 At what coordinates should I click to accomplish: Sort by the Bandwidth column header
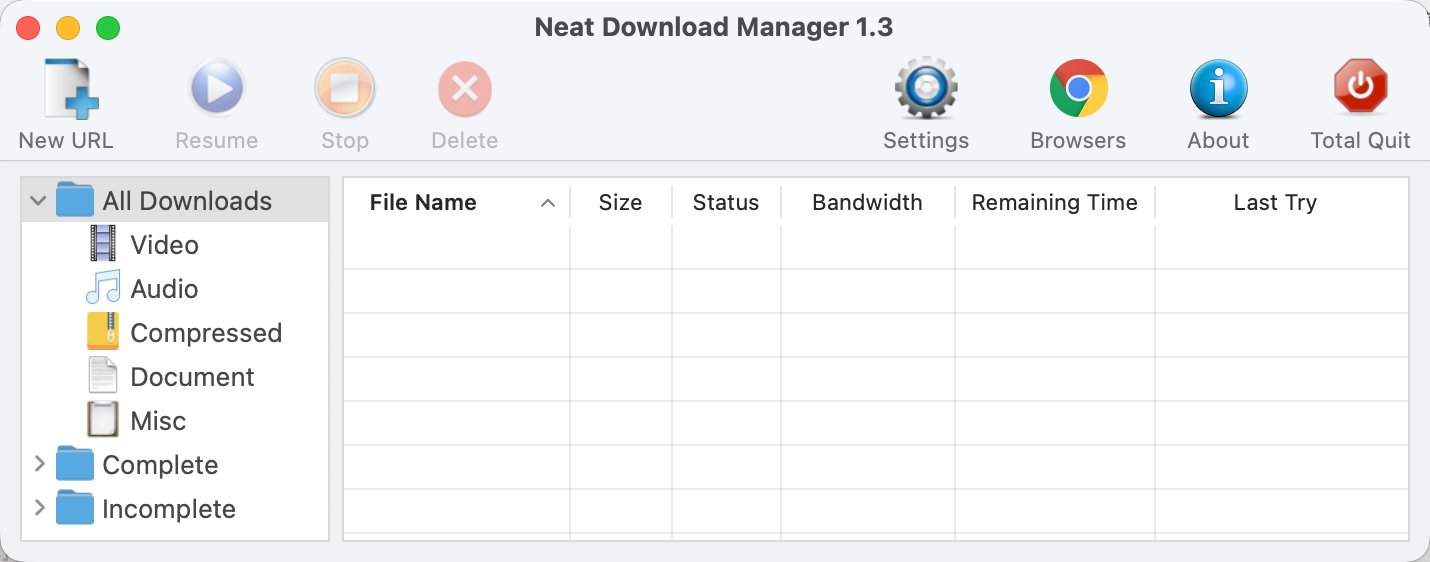tap(867, 202)
